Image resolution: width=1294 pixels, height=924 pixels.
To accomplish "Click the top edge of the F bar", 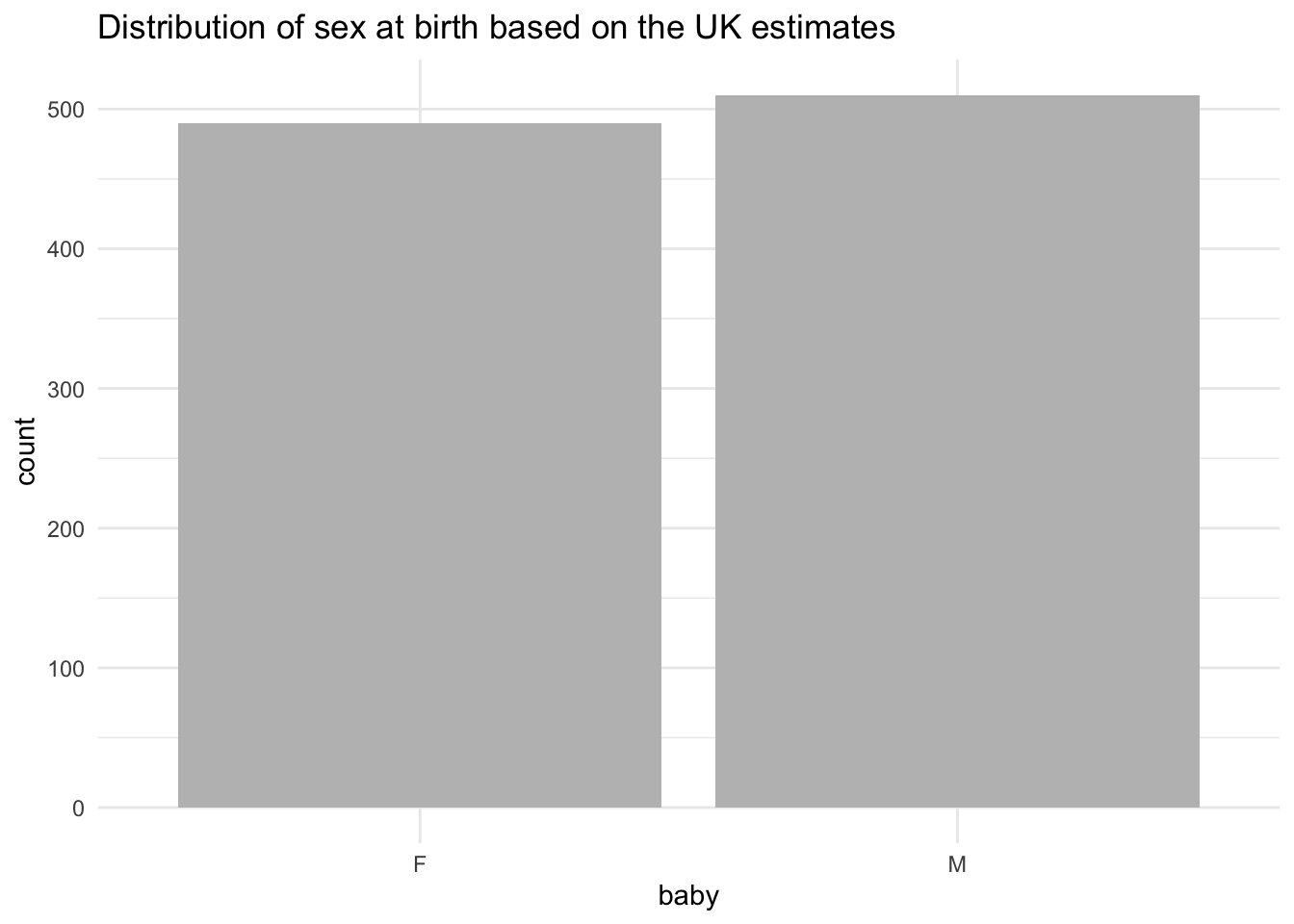I will pyautogui.click(x=420, y=124).
